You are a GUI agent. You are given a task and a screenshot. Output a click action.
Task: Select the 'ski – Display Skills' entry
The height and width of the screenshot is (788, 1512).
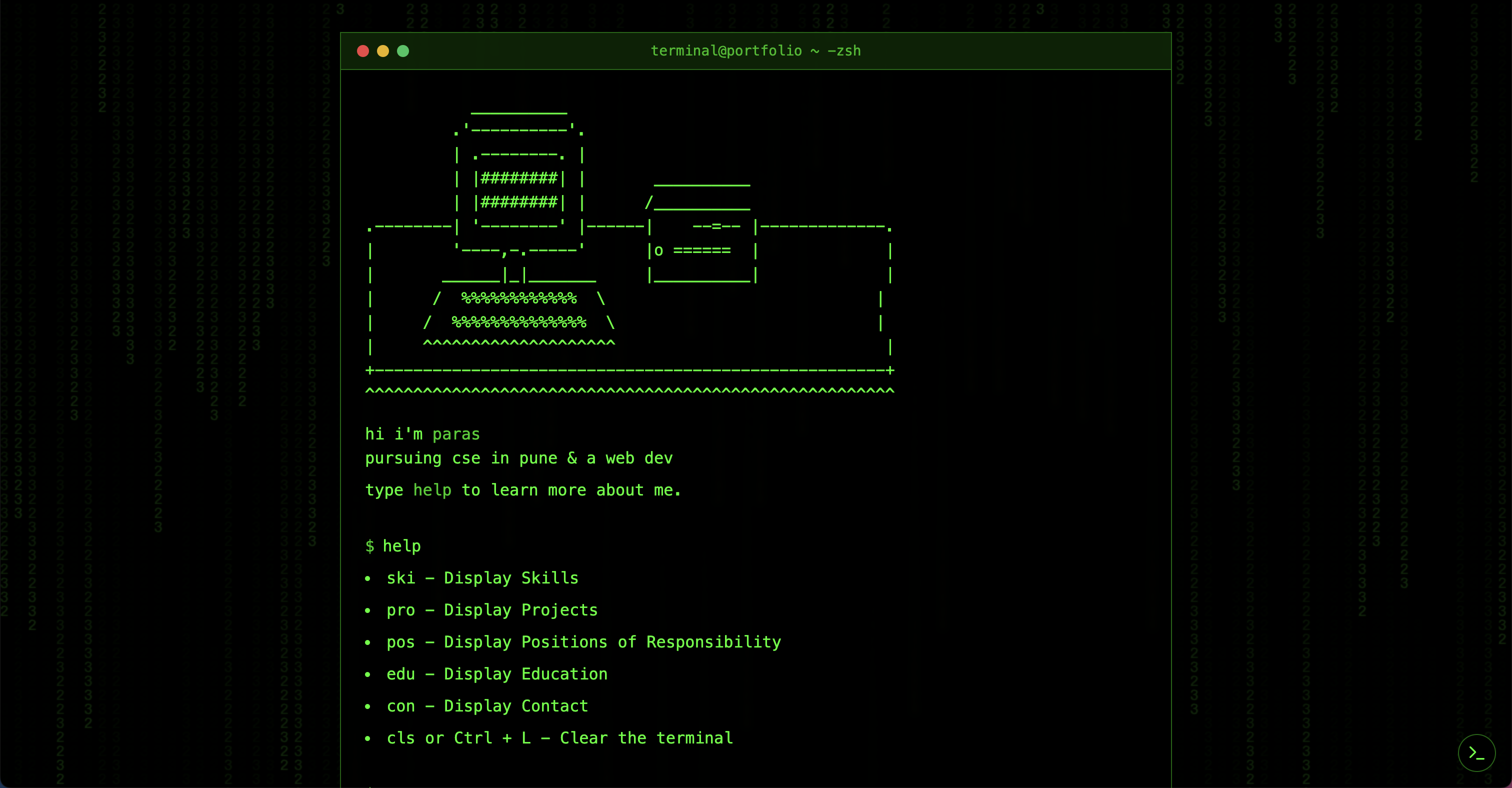(482, 578)
